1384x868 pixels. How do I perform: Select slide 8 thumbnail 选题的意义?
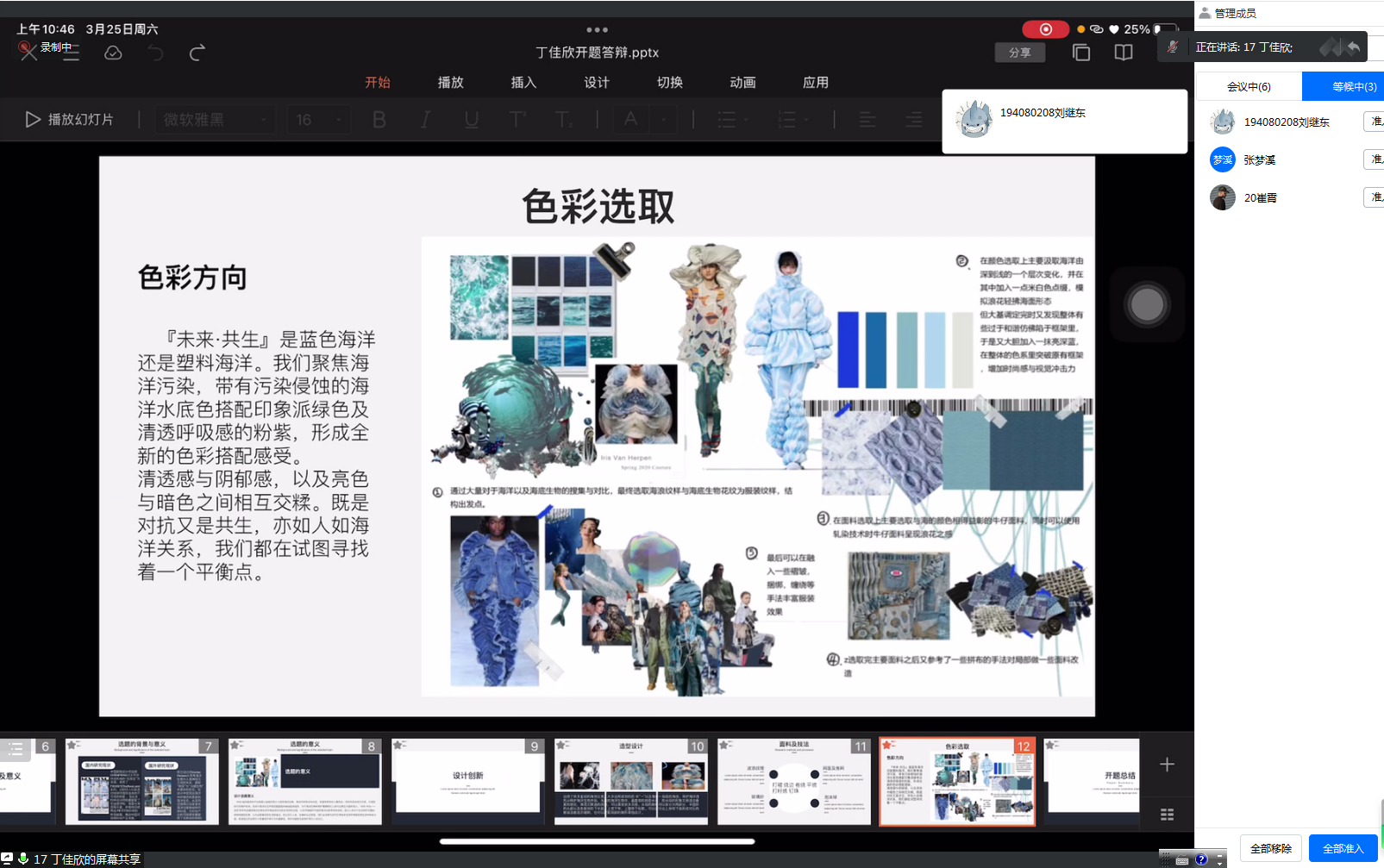click(305, 781)
